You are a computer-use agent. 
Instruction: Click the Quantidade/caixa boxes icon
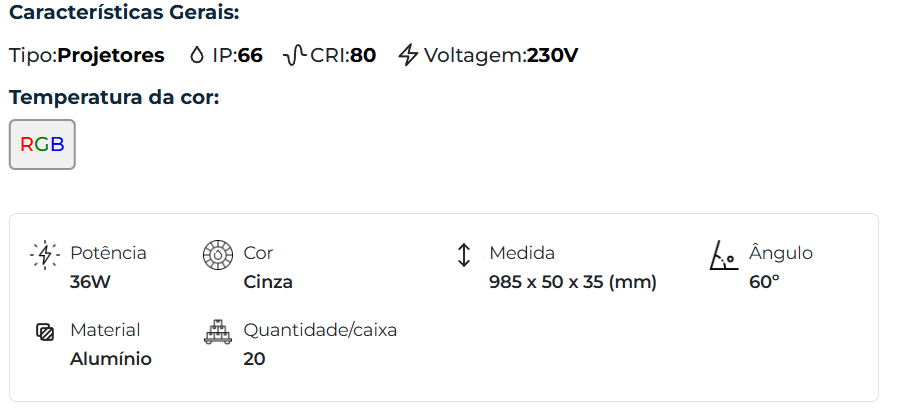pos(218,332)
